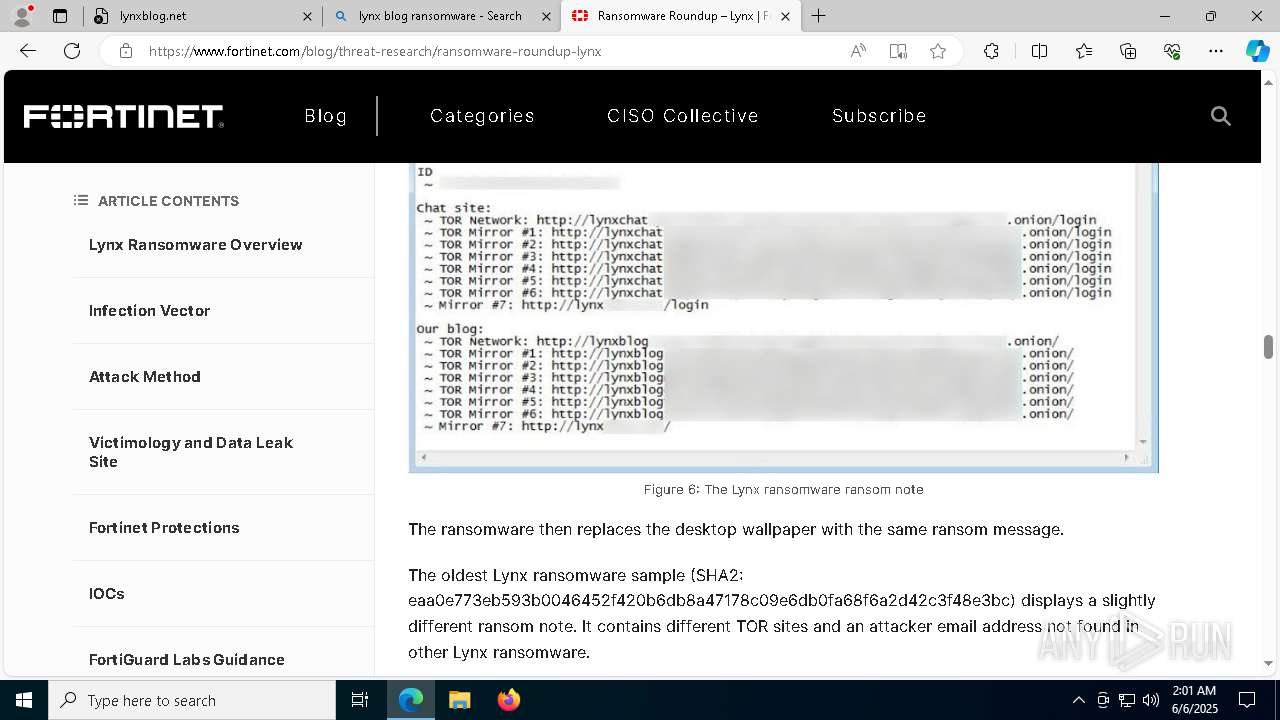Image resolution: width=1280 pixels, height=720 pixels.
Task: Click the taskbar search box
Action: pyautogui.click(x=192, y=700)
